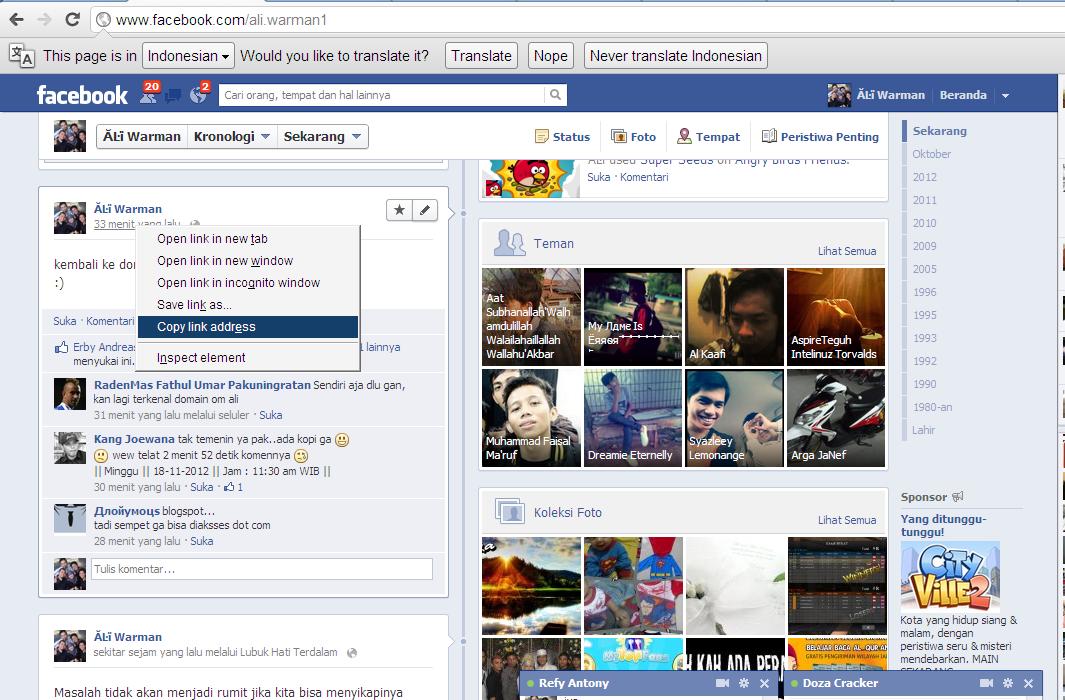Reload the page with the refresh icon
Viewport: 1065px width, 700px height.
[73, 19]
